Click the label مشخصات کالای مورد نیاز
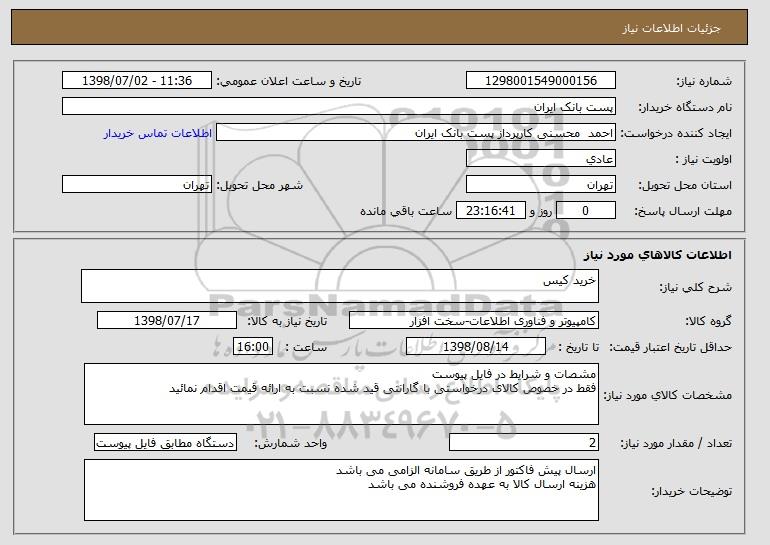 [667, 395]
